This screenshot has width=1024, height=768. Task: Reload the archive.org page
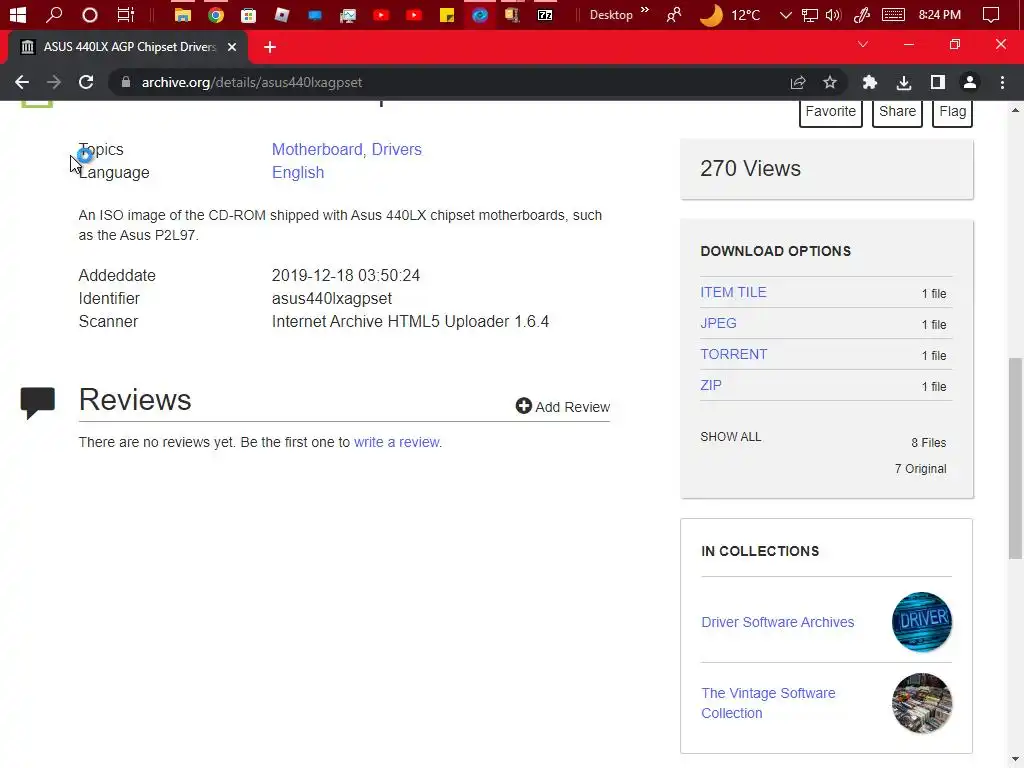86,82
